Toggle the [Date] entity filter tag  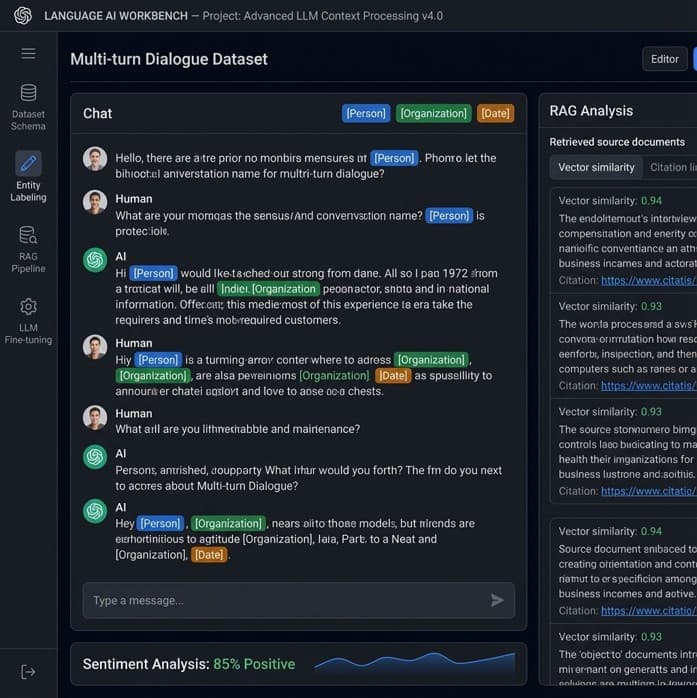[x=495, y=114]
